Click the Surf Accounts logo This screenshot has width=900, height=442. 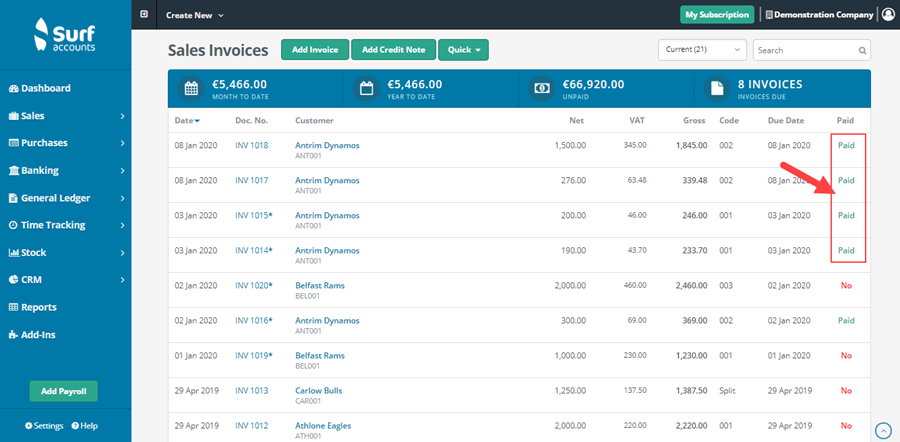(65, 34)
